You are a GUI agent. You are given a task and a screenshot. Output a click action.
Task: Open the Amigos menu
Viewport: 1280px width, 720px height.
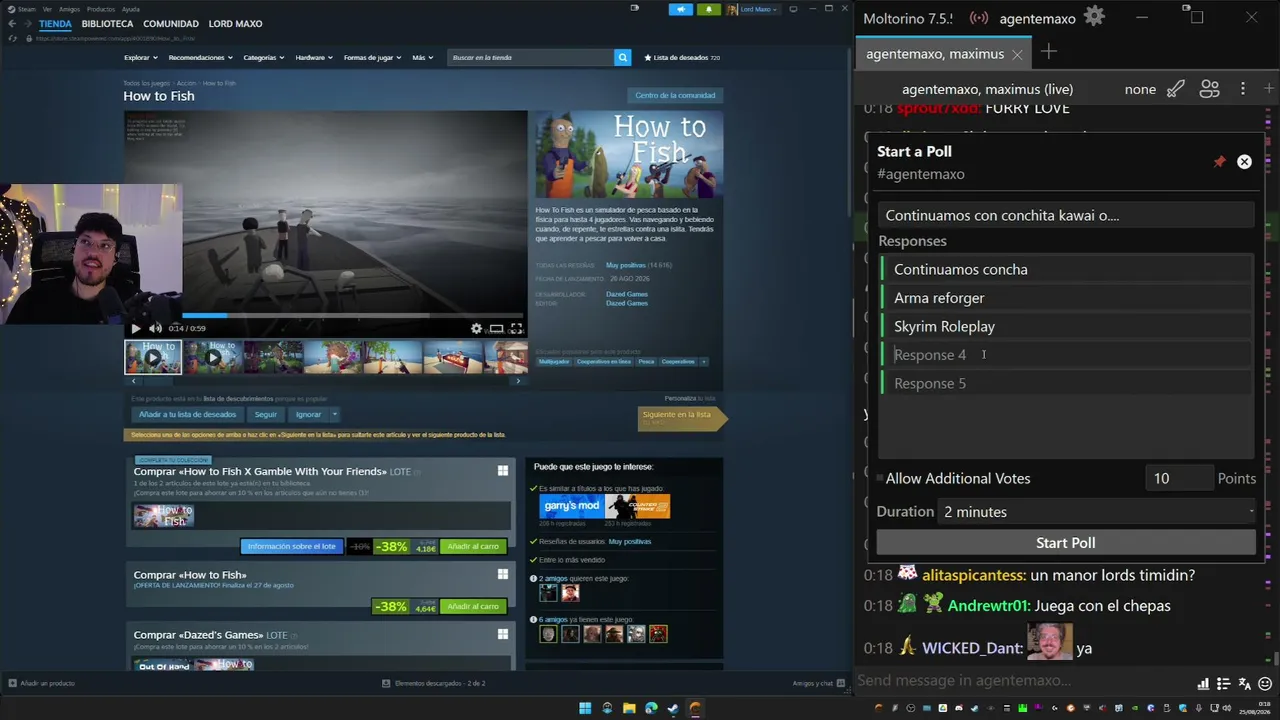tap(69, 9)
